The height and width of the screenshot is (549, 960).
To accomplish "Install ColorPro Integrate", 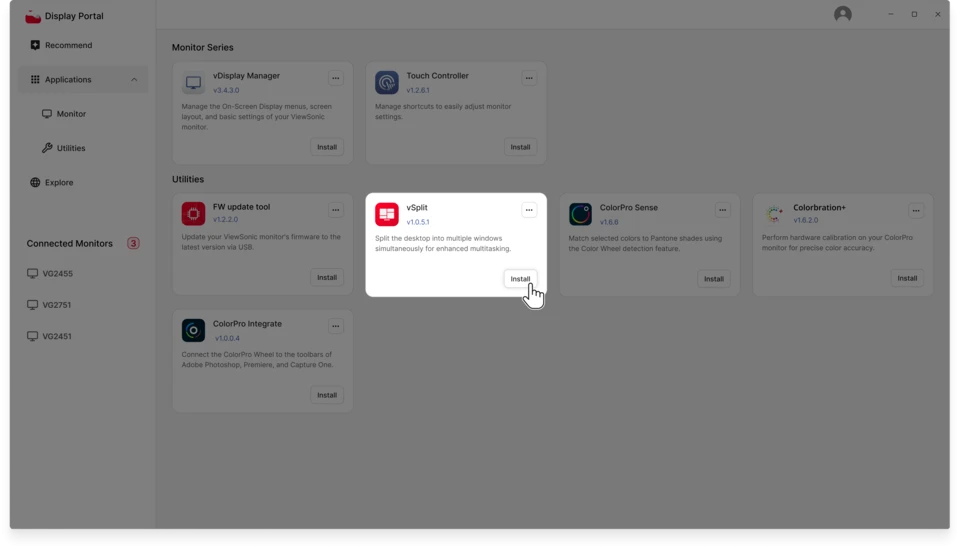I will 327,395.
